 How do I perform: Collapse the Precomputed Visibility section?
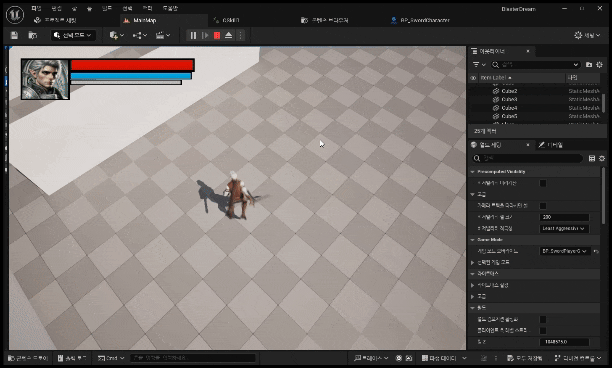(472, 172)
